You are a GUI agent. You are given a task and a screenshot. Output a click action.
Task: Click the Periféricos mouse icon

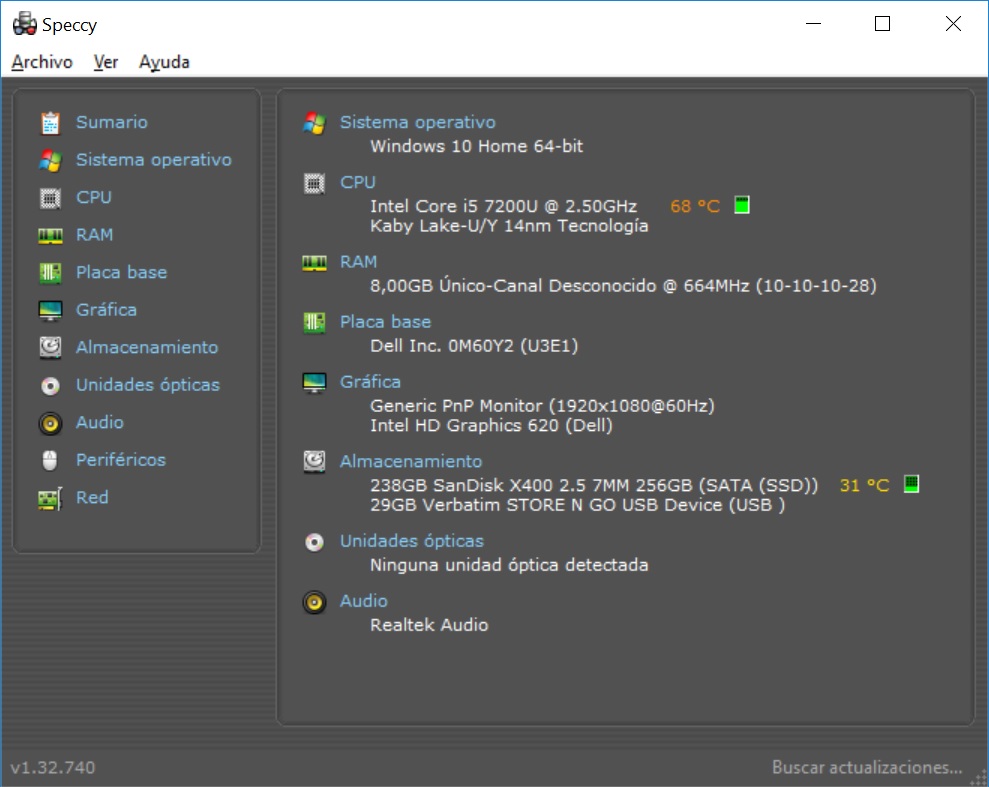pos(50,461)
